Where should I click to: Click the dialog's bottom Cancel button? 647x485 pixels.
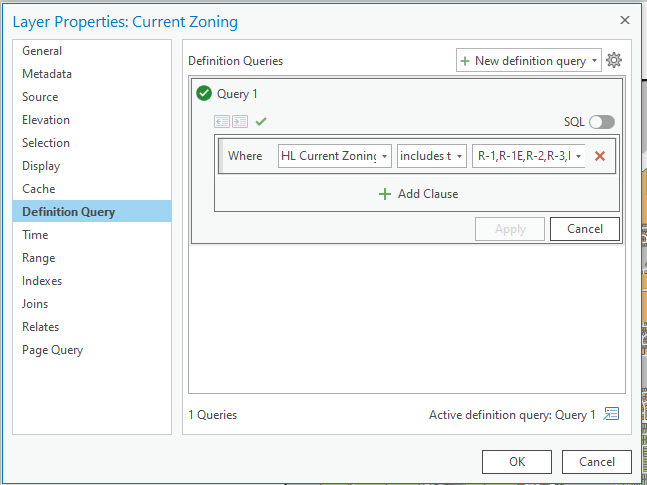pyautogui.click(x=597, y=461)
